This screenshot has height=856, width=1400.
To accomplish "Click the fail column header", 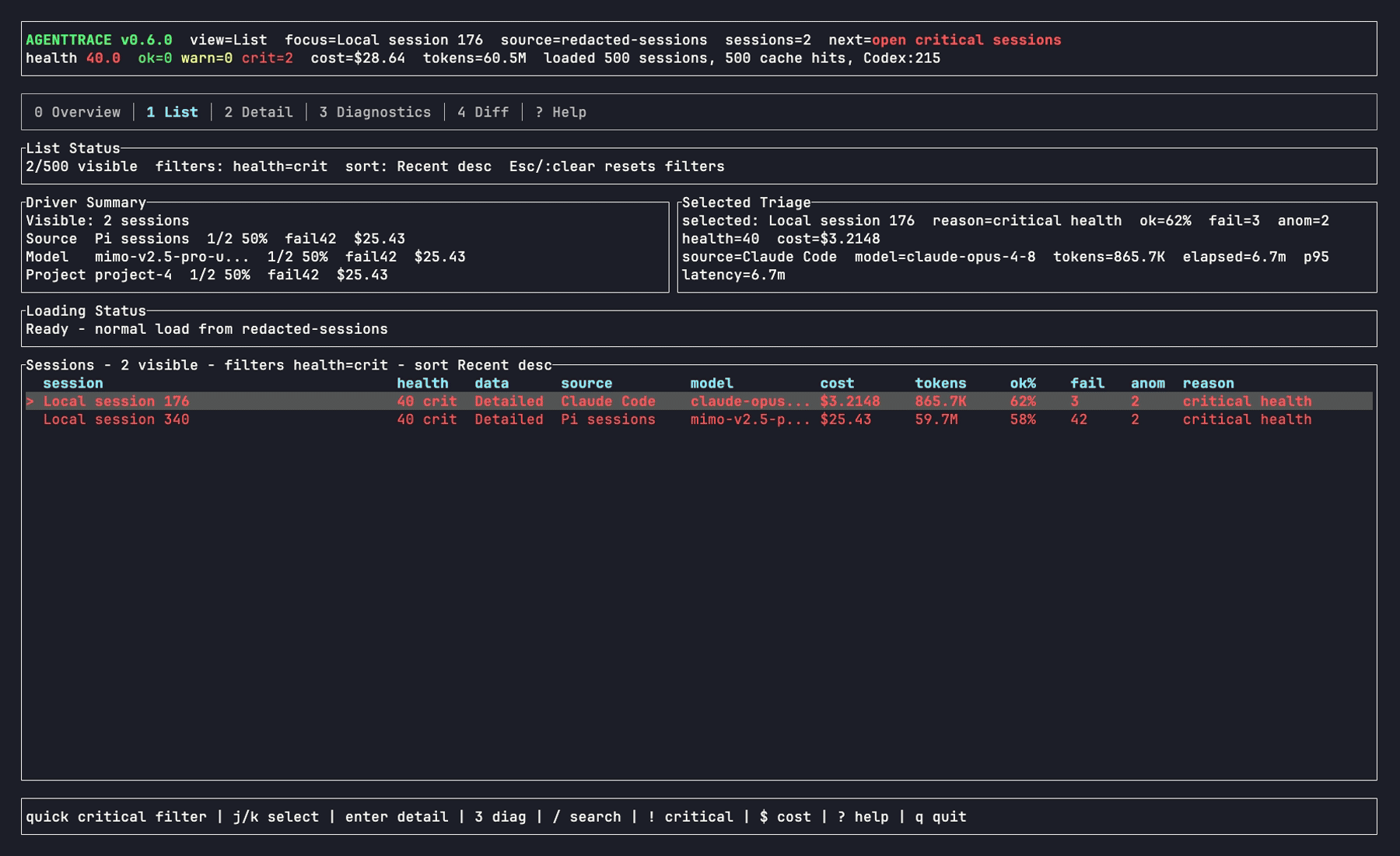I will point(1087,384).
